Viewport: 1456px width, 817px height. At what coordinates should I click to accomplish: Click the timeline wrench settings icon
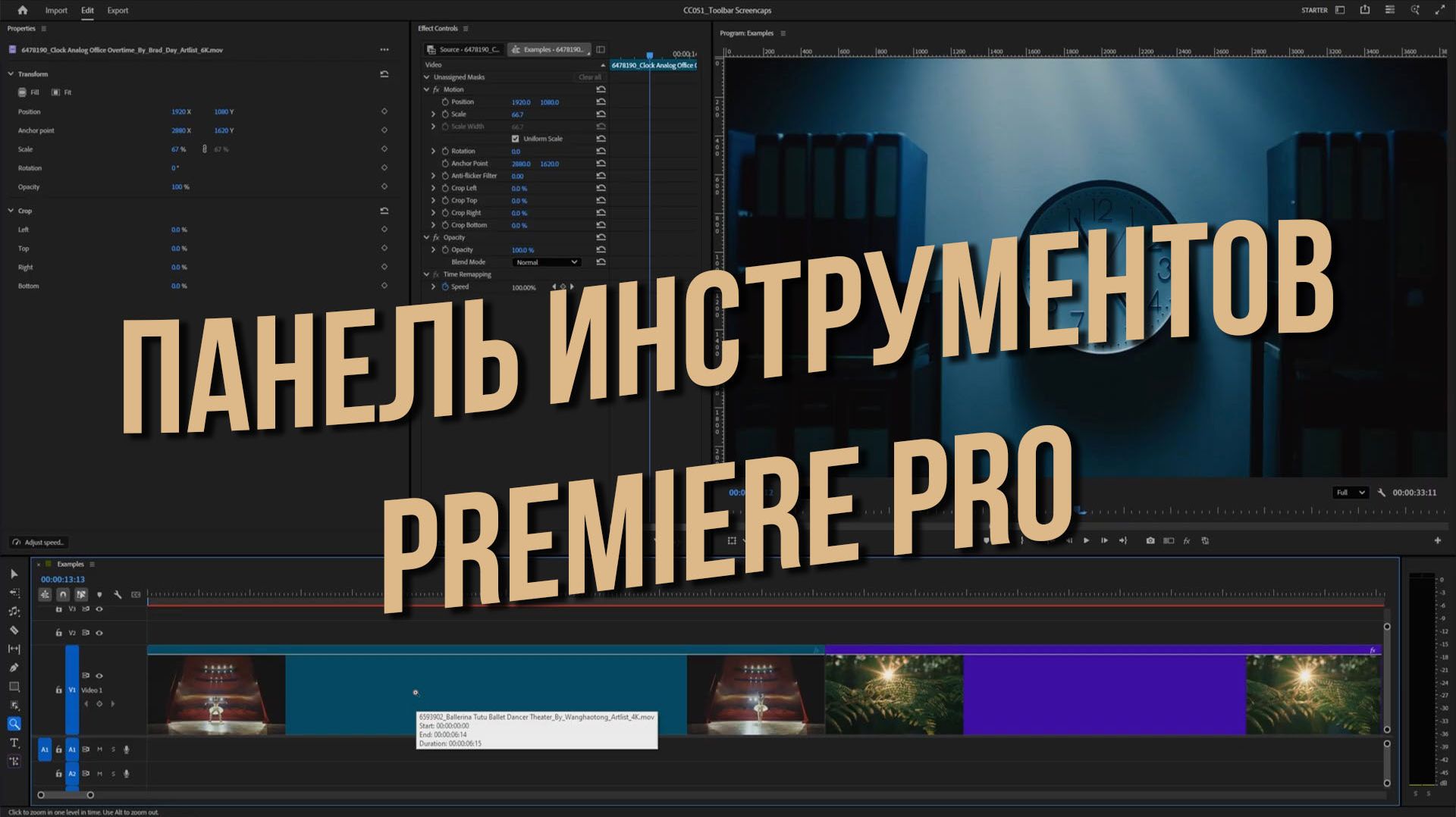coord(118,594)
